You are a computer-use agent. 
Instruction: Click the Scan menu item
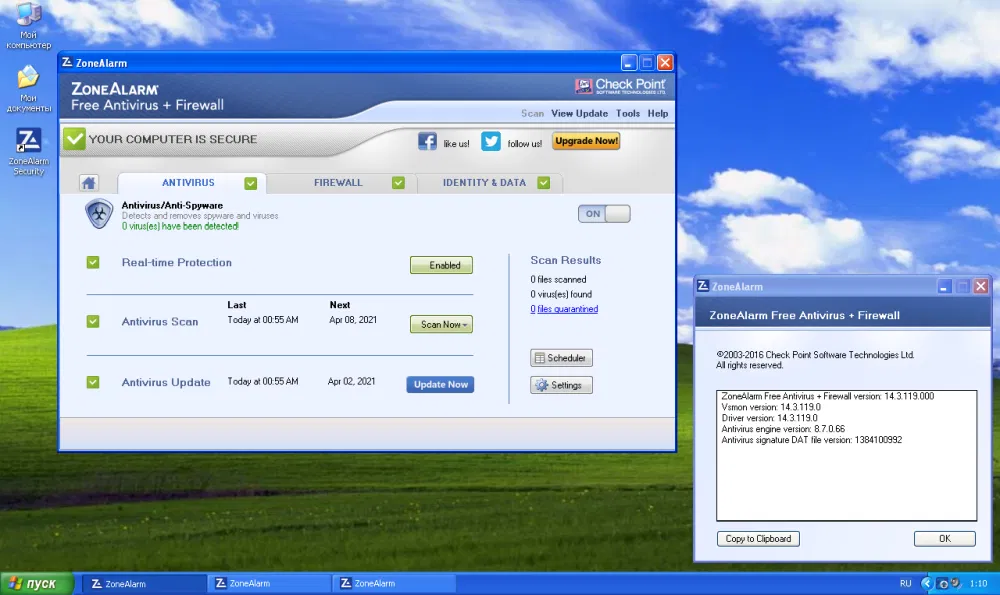(x=533, y=113)
